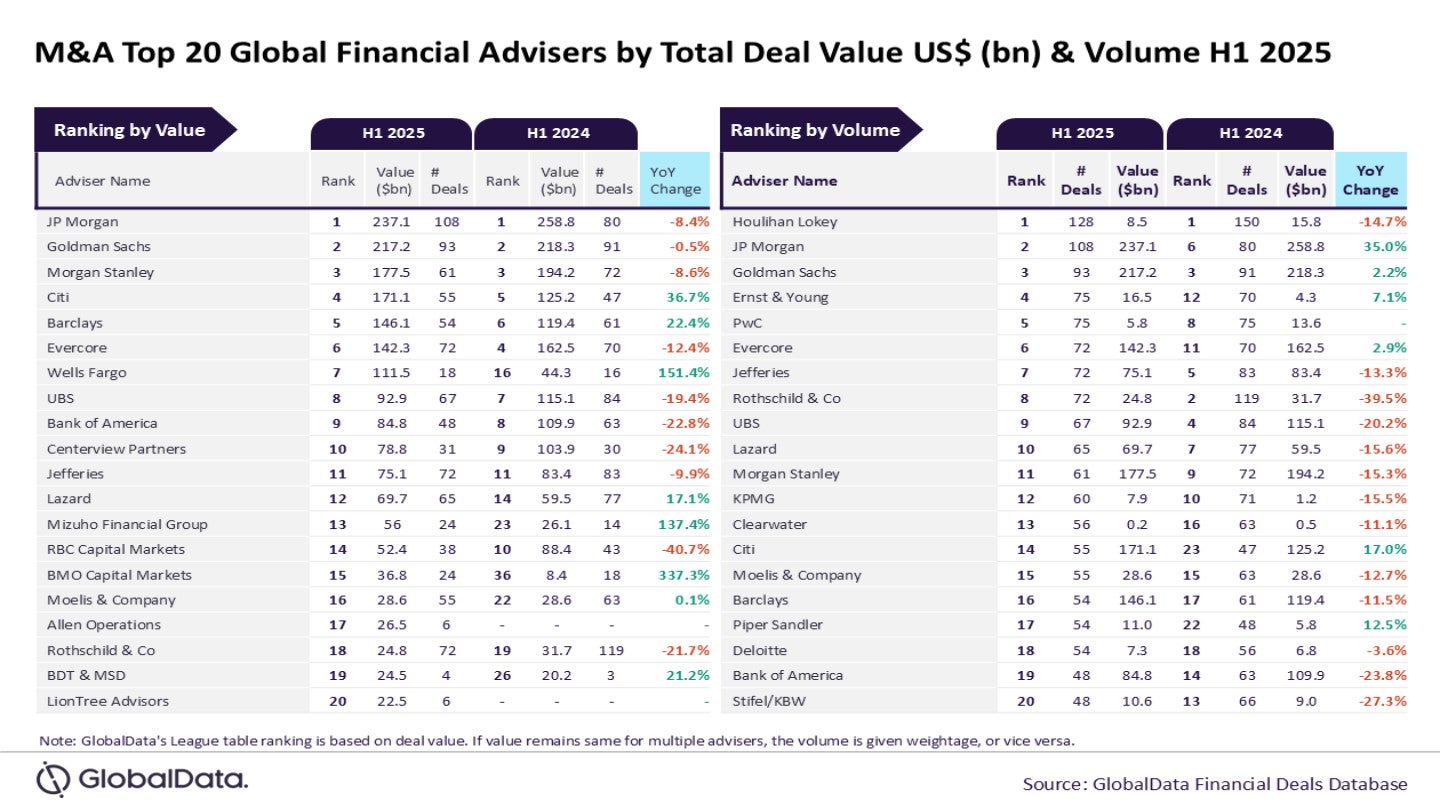Select the Houlihan Lokey adviser name

[x=785, y=222]
